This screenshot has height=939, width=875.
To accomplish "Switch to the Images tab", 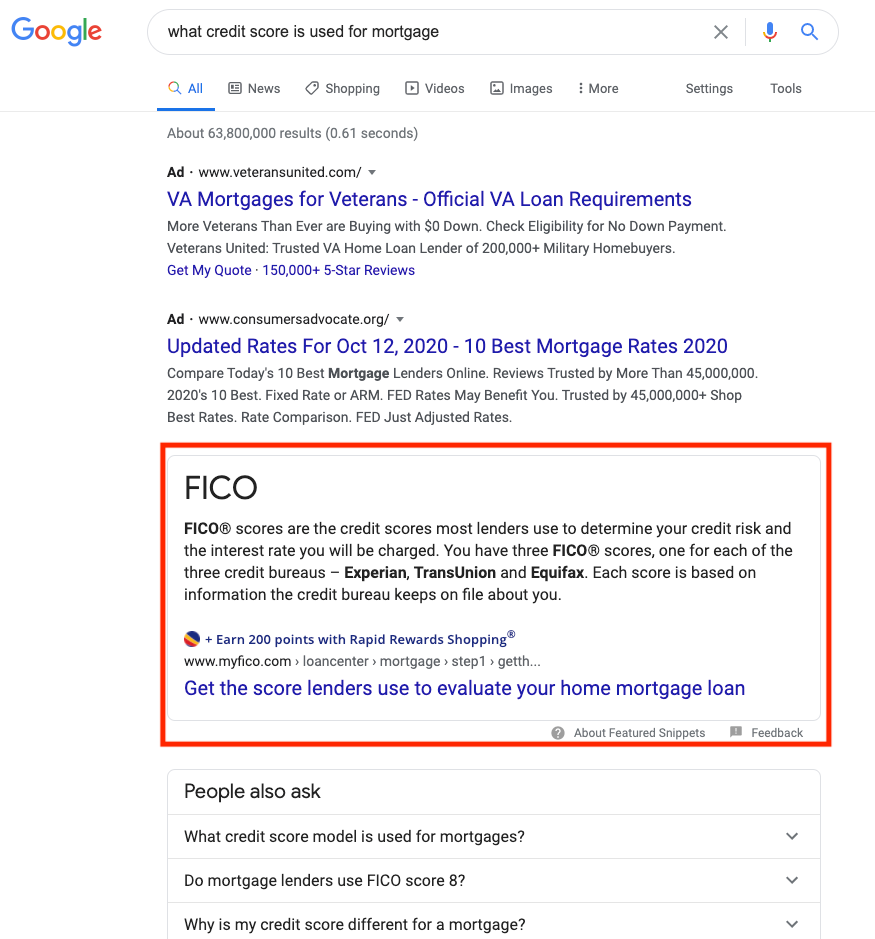I will [520, 88].
